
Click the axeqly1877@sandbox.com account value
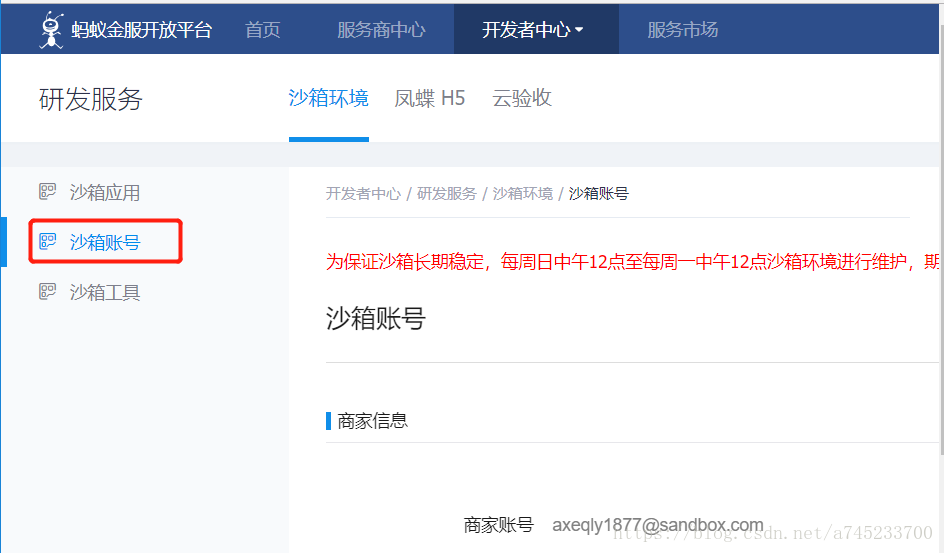[x=657, y=525]
